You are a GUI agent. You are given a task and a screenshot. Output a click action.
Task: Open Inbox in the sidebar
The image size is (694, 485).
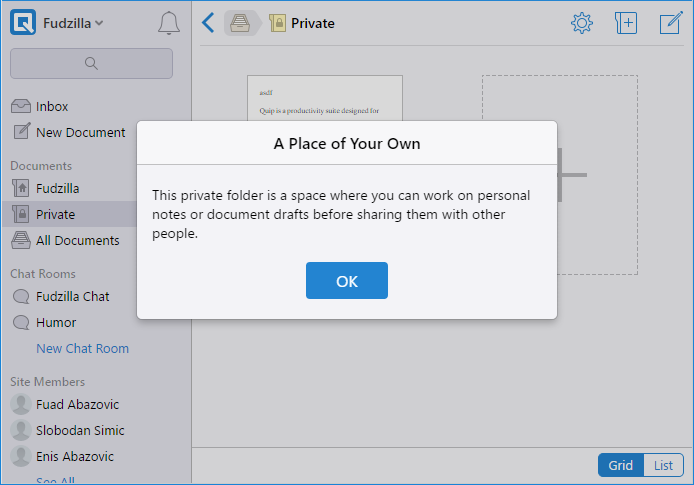(x=52, y=106)
